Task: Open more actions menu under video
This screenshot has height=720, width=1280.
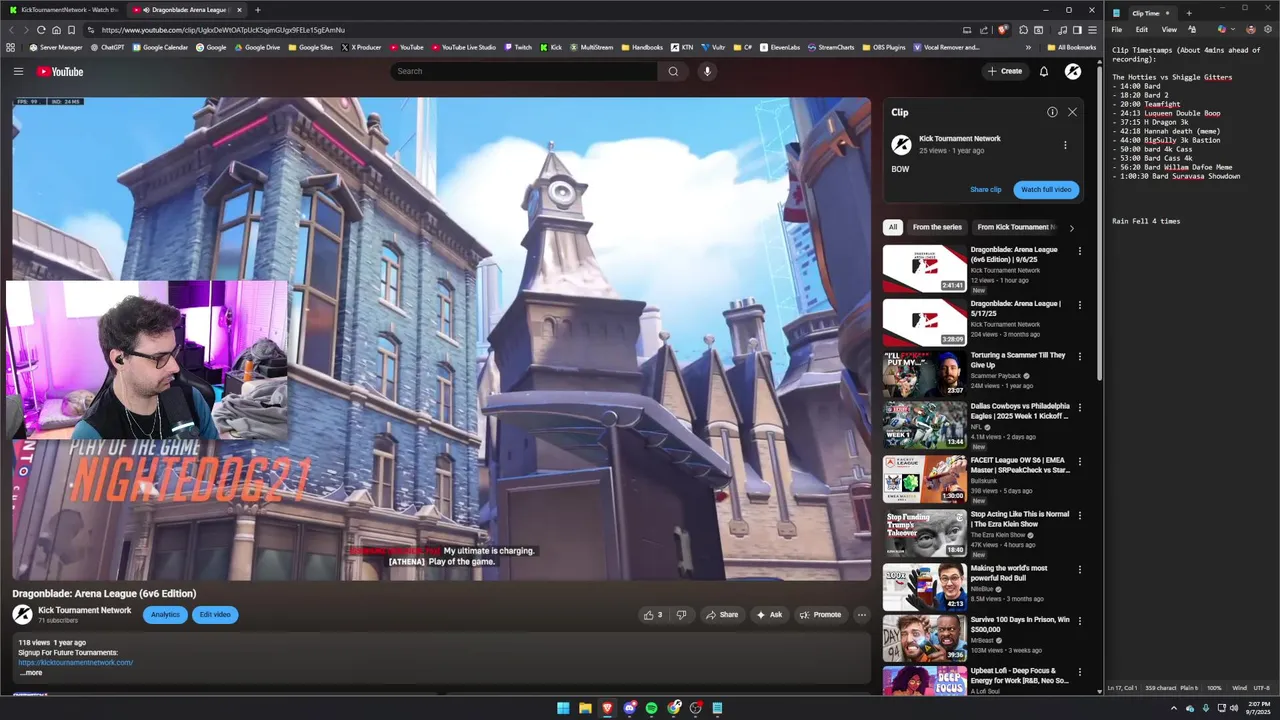Action: tap(861, 615)
